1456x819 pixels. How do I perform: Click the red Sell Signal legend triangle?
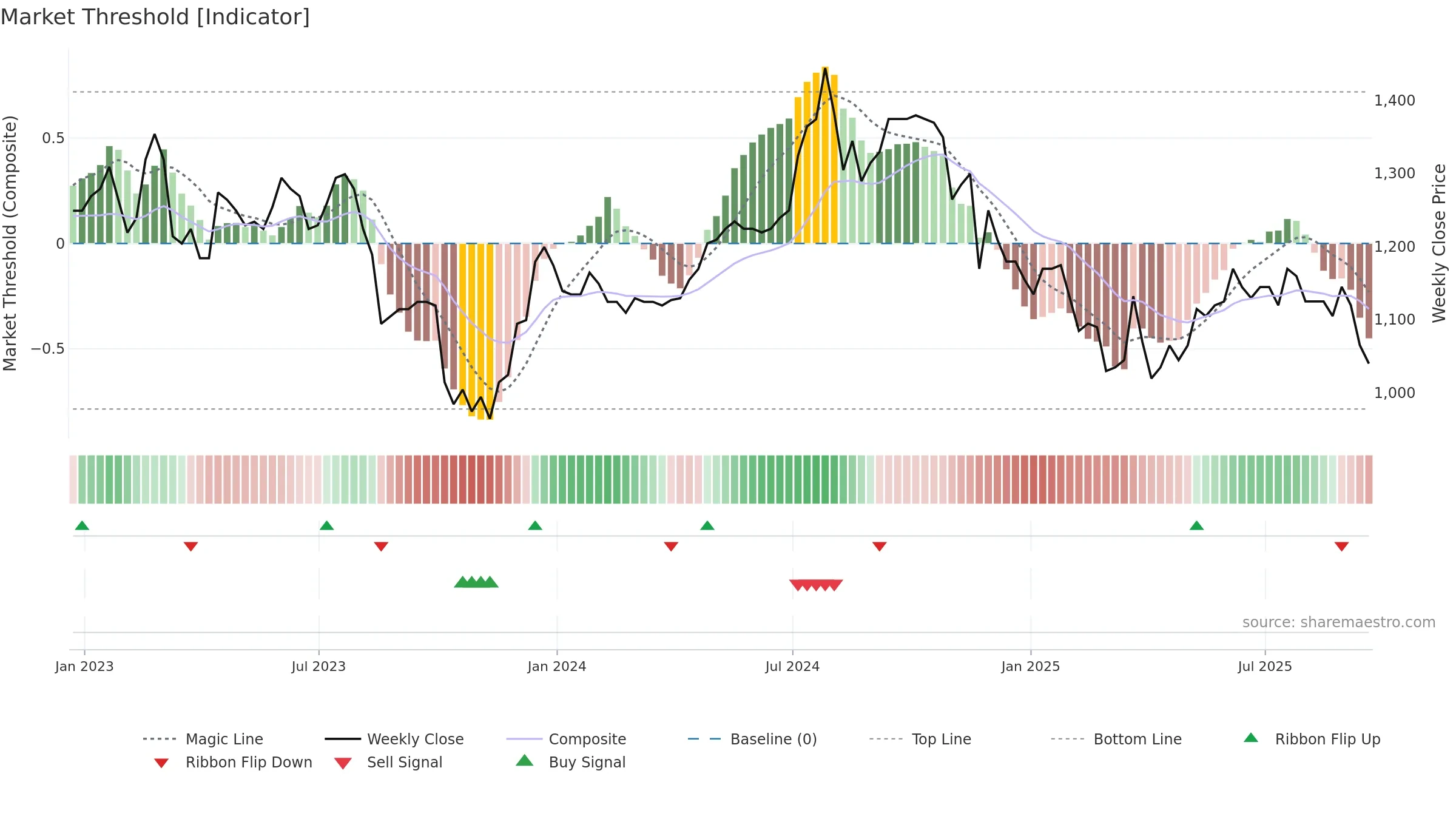pos(343,763)
